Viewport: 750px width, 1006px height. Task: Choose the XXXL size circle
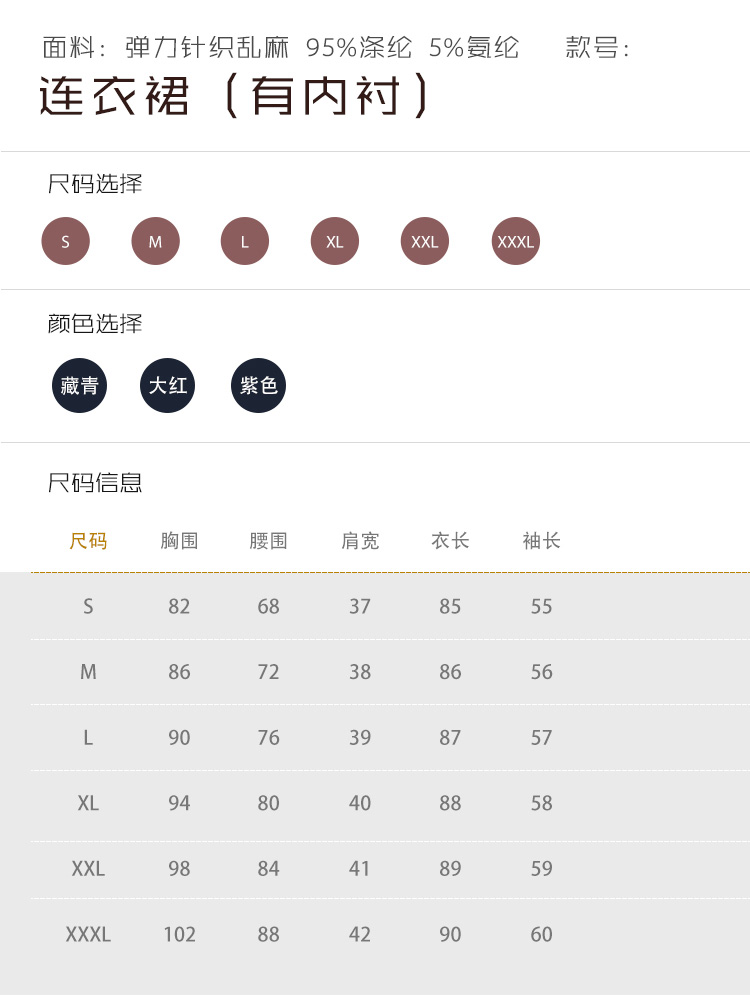(516, 241)
